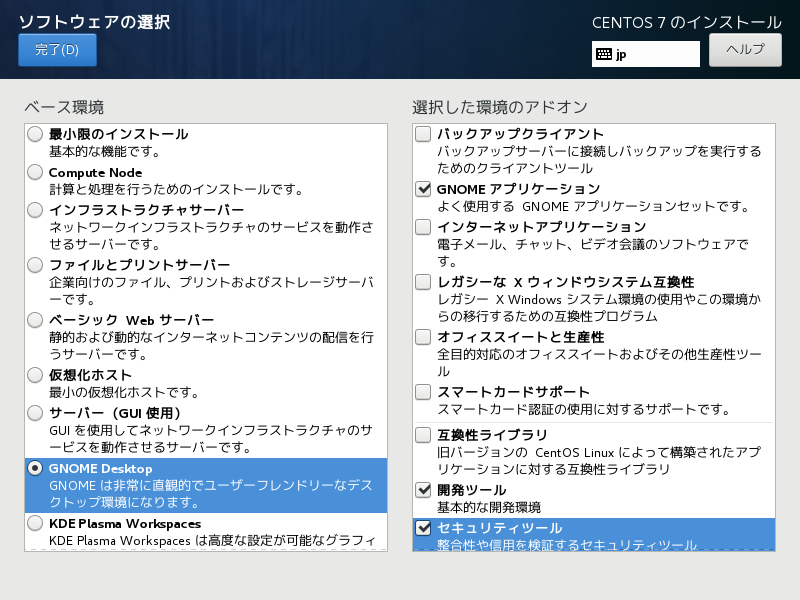The height and width of the screenshot is (600, 800).
Task: Select the 仮想化ホスト radio button
Action: [35, 376]
